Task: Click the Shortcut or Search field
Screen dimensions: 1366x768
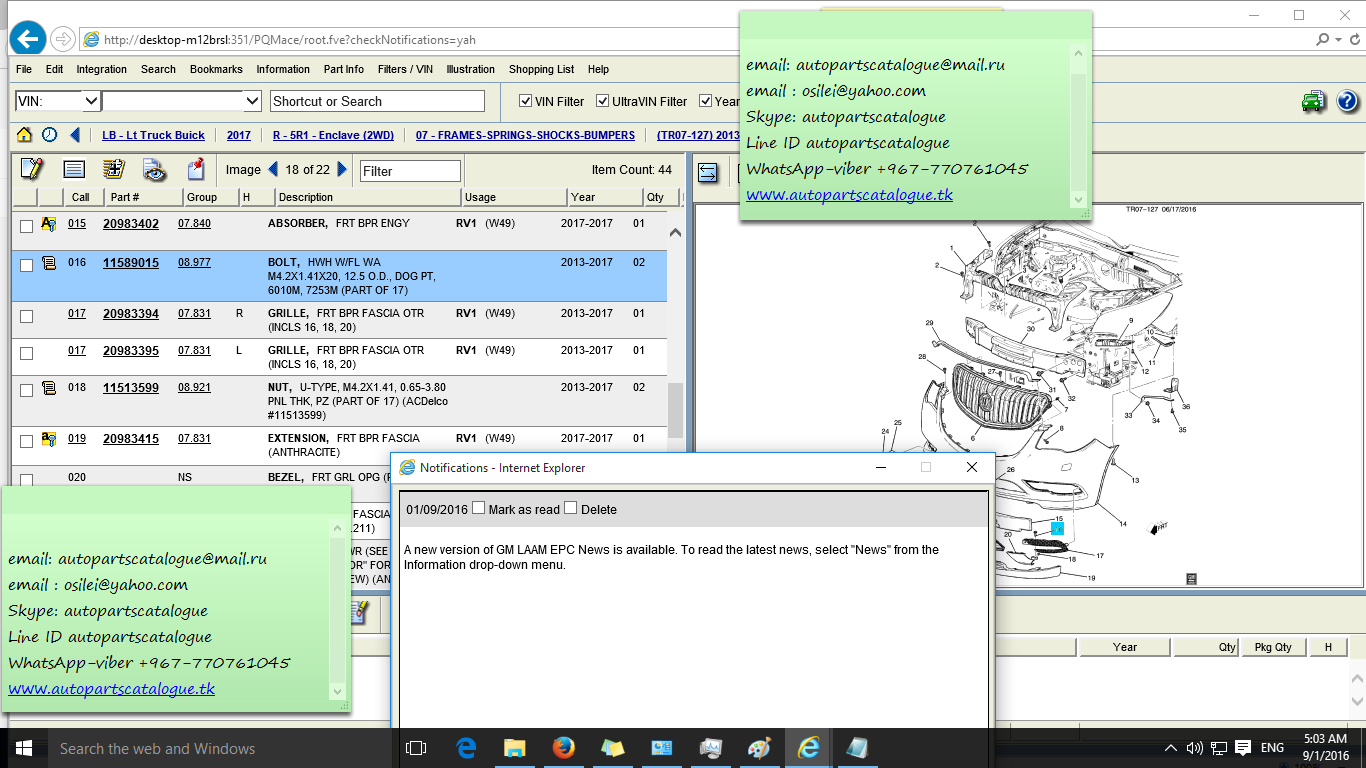Action: point(377,101)
